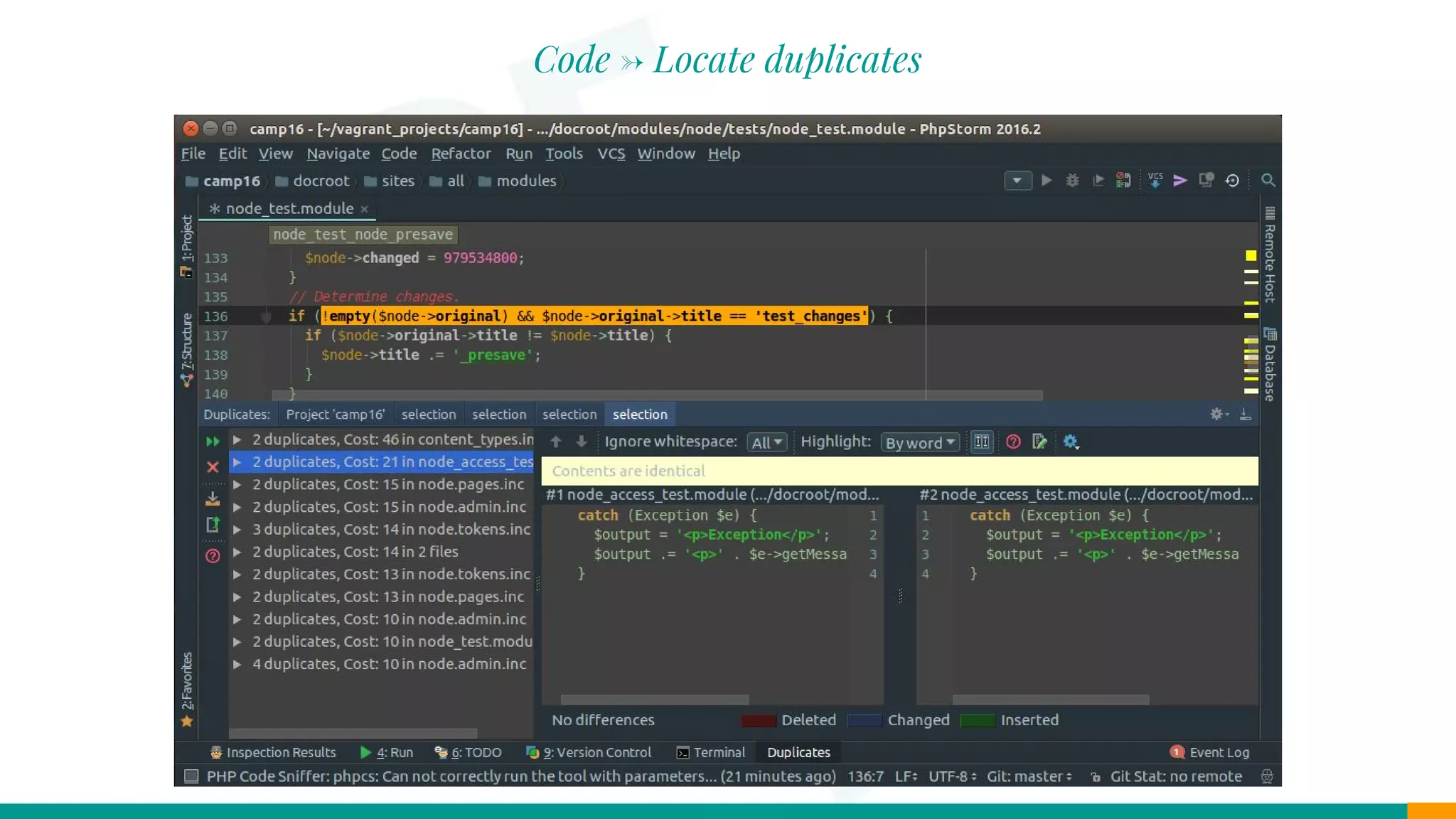This screenshot has width=1456, height=819.
Task: Open the Event Log
Action: tap(1209, 752)
